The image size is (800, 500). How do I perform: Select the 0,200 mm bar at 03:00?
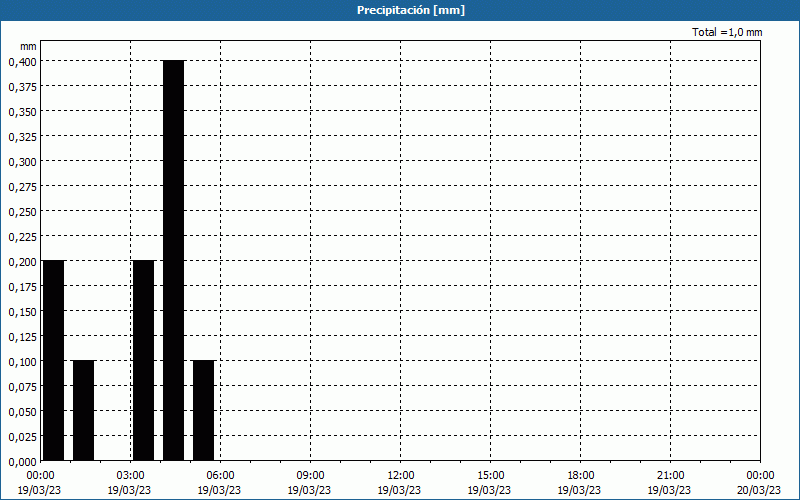point(143,361)
